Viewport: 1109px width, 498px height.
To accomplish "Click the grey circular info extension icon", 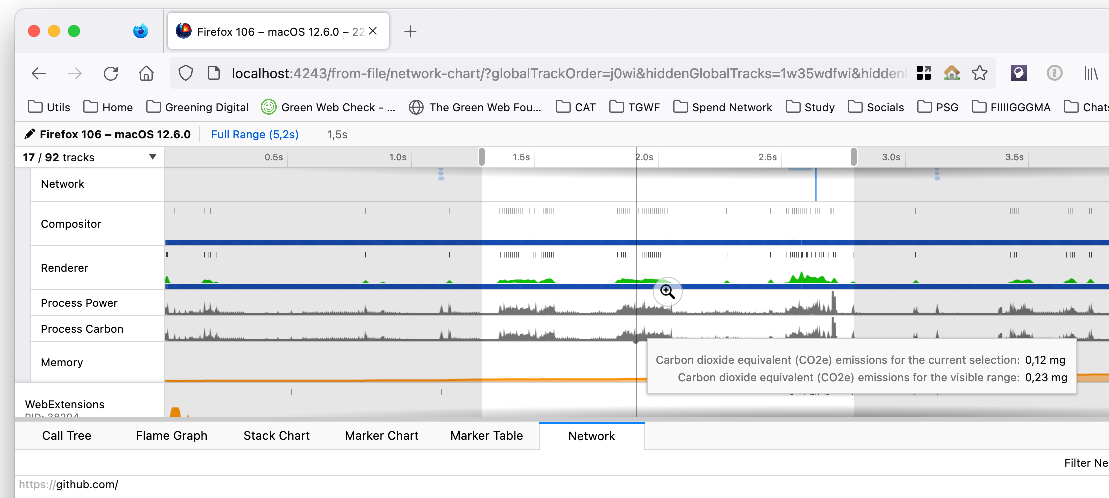I will pyautogui.click(x=1055, y=73).
